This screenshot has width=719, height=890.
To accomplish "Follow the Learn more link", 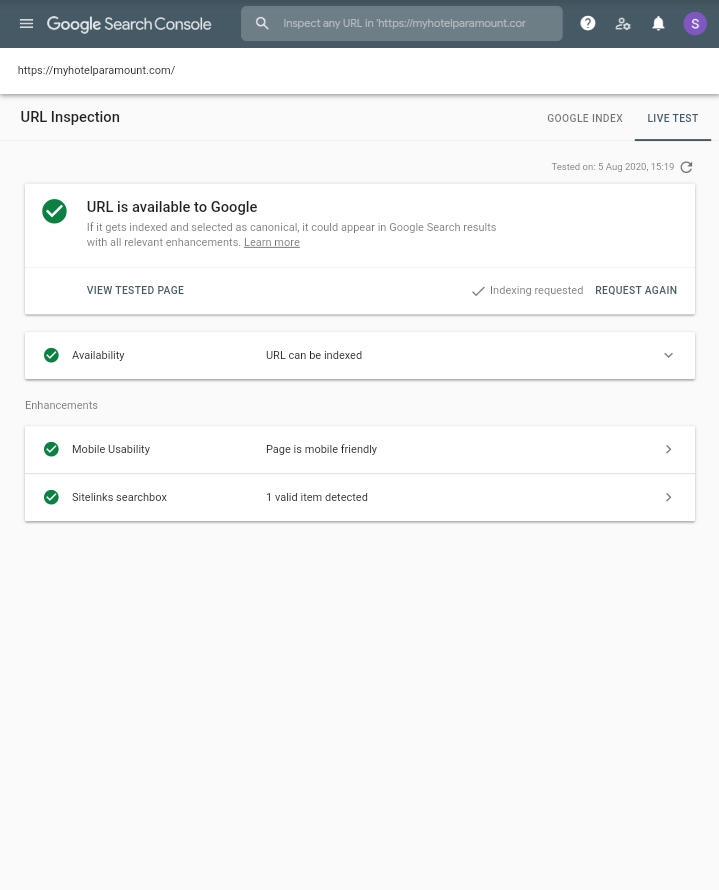I will tap(272, 242).
